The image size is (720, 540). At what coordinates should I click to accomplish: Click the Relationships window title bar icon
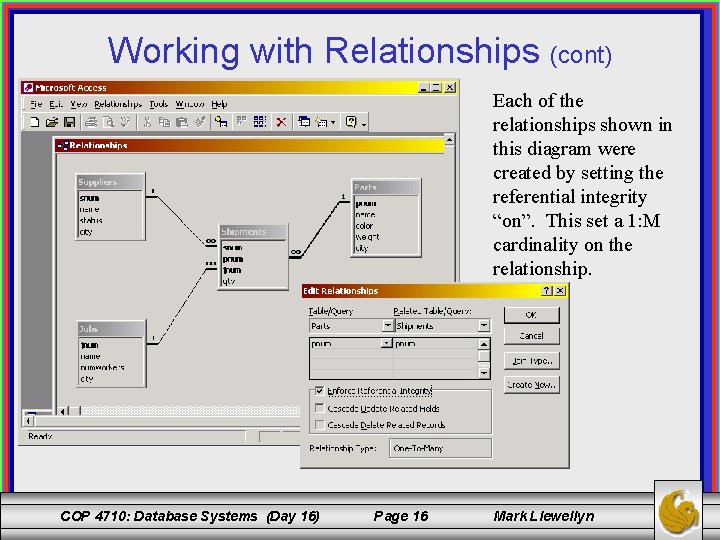[x=62, y=146]
